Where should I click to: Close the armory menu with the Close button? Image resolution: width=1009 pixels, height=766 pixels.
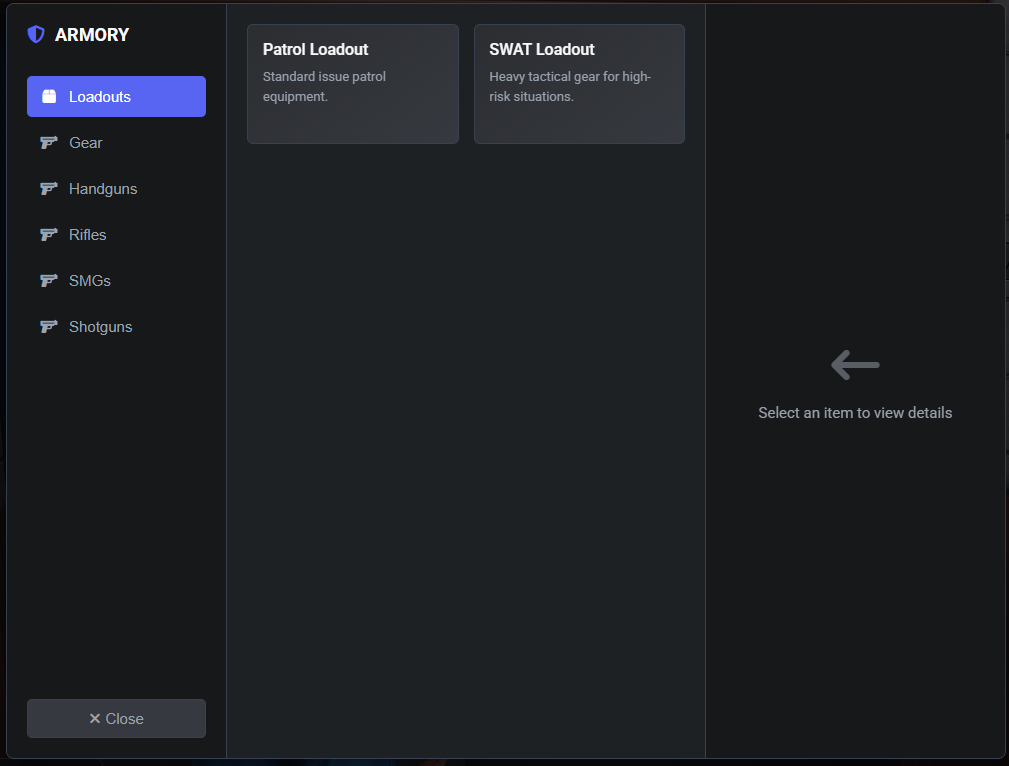click(116, 718)
